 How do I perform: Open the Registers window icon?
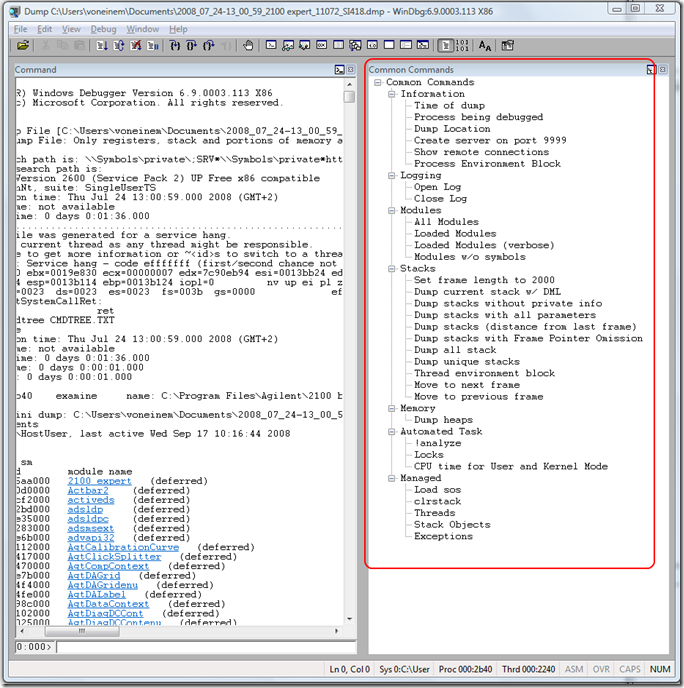[x=322, y=45]
